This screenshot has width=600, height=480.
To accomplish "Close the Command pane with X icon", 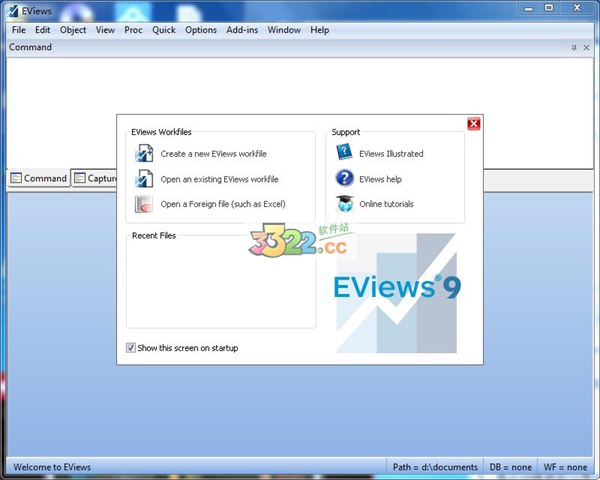I will click(586, 47).
